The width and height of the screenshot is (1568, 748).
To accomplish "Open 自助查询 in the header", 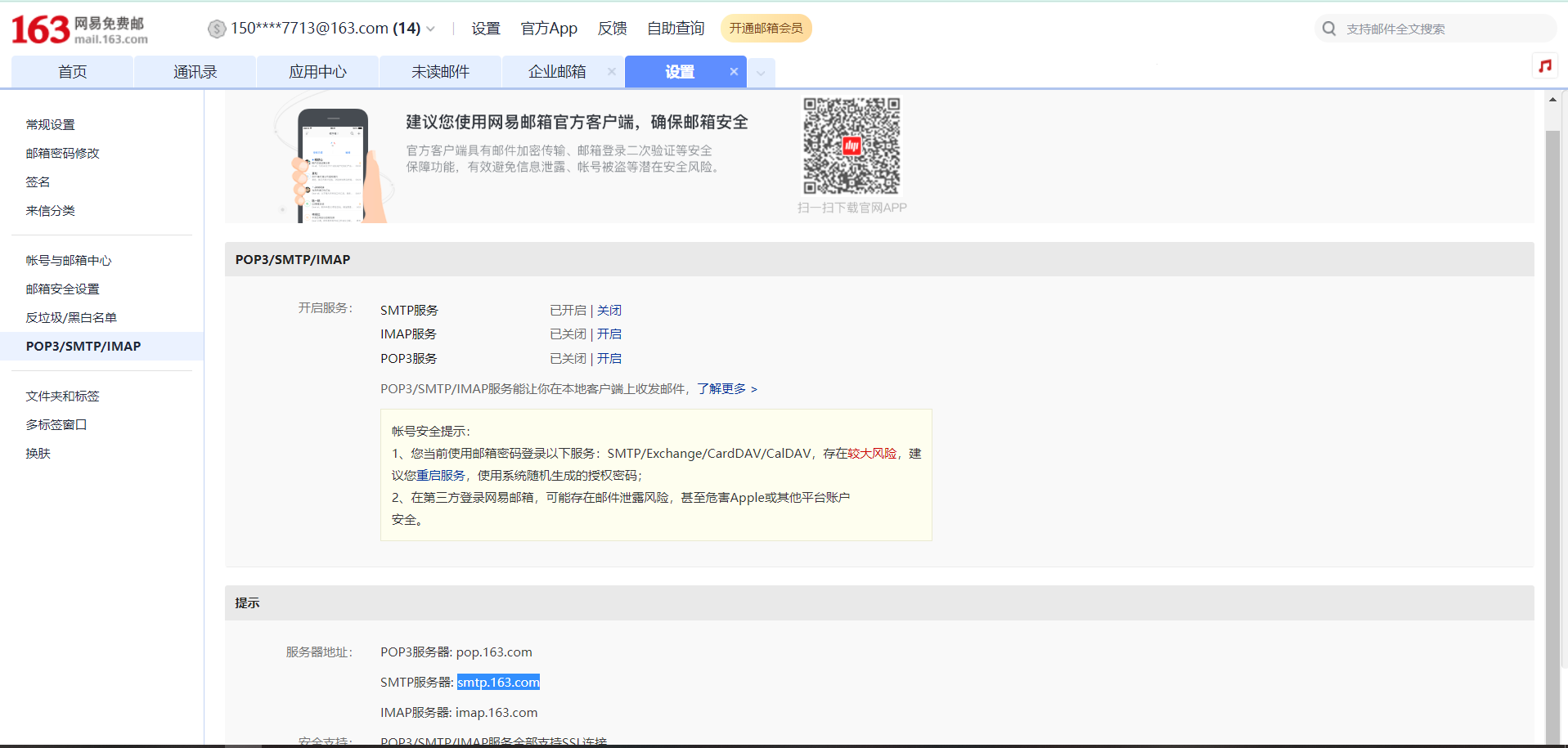I will pos(676,29).
